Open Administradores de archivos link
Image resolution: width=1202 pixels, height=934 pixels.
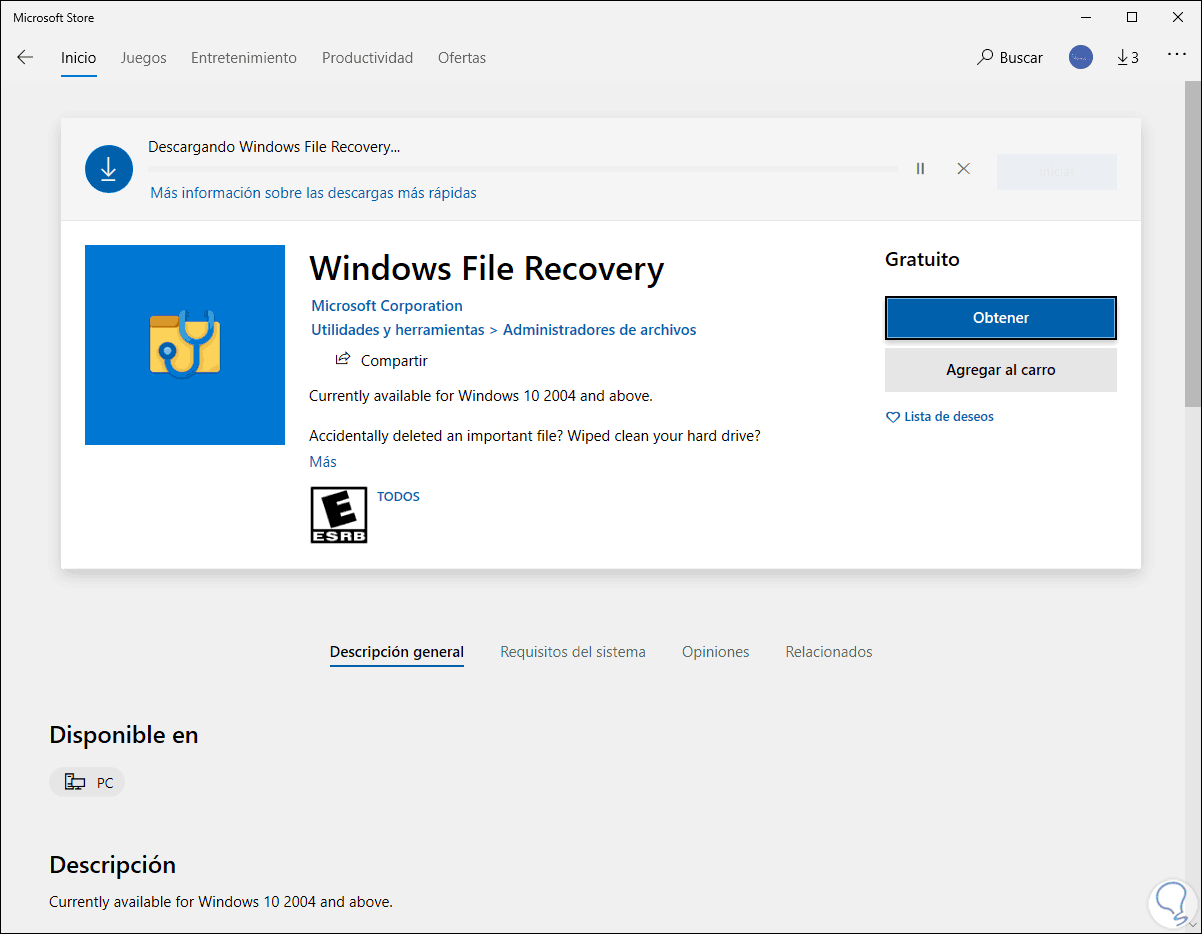pos(600,330)
